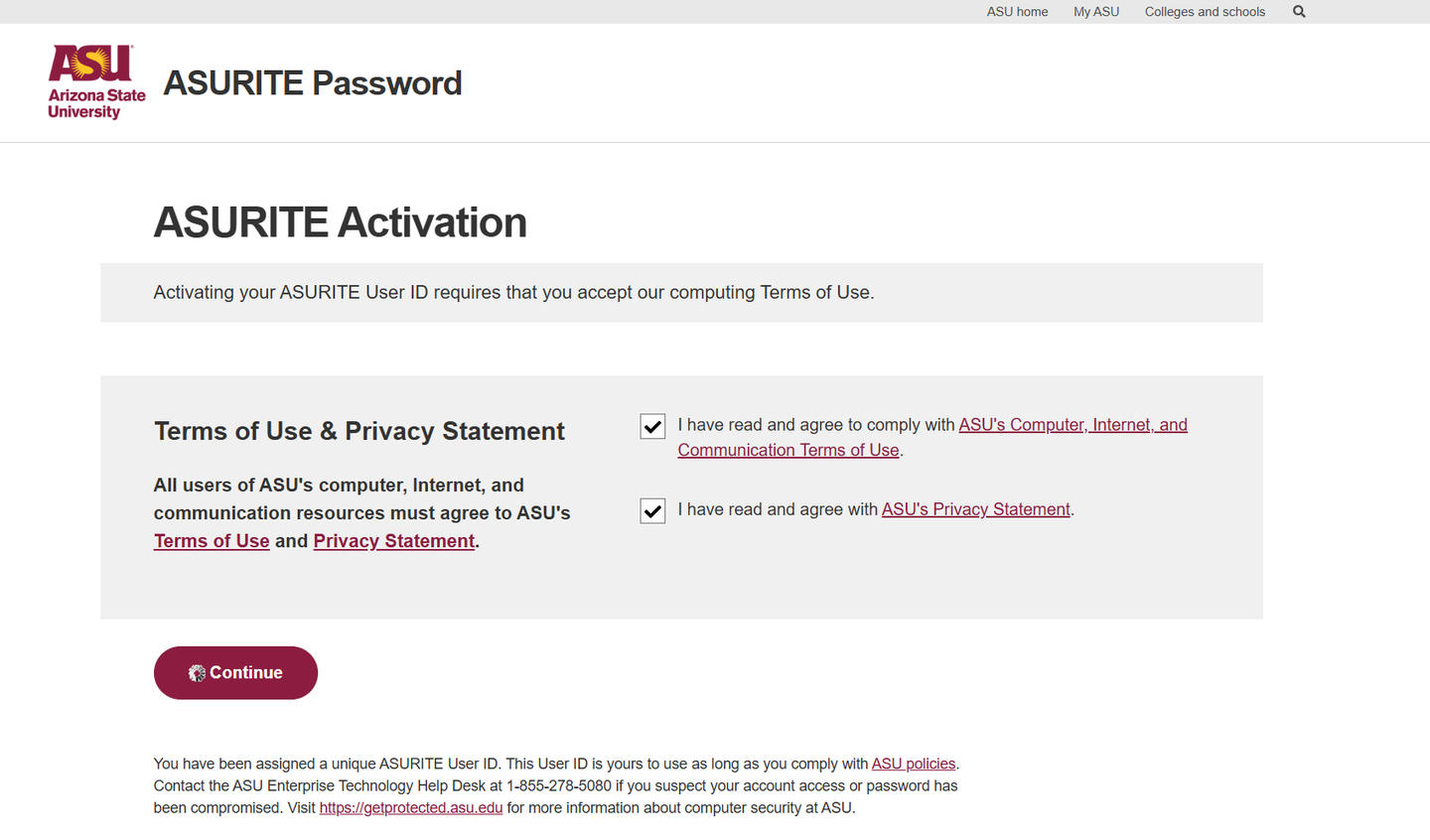Open the ASU policies link
The width and height of the screenshot is (1430, 840).
913,764
